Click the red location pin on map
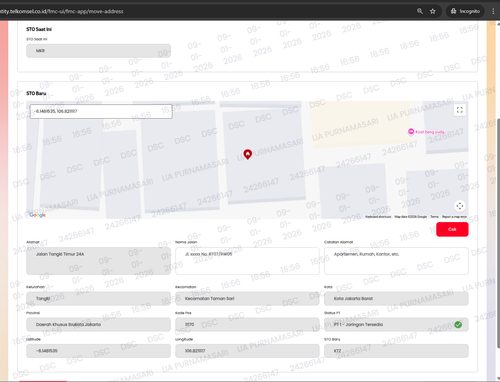Viewport: 500px width, 382px height. coord(247,154)
